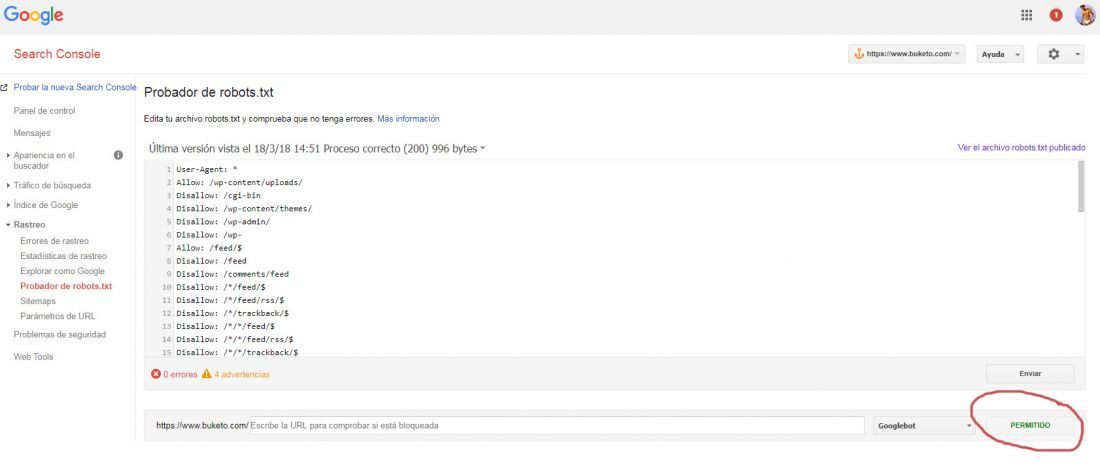Click the Enviar button
This screenshot has width=1100, height=467.
point(1030,374)
